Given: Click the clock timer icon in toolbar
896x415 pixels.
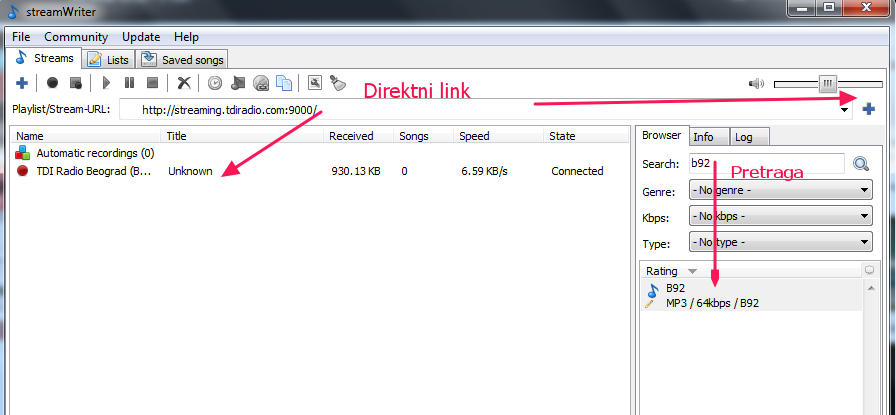Looking at the screenshot, I should pos(215,83).
